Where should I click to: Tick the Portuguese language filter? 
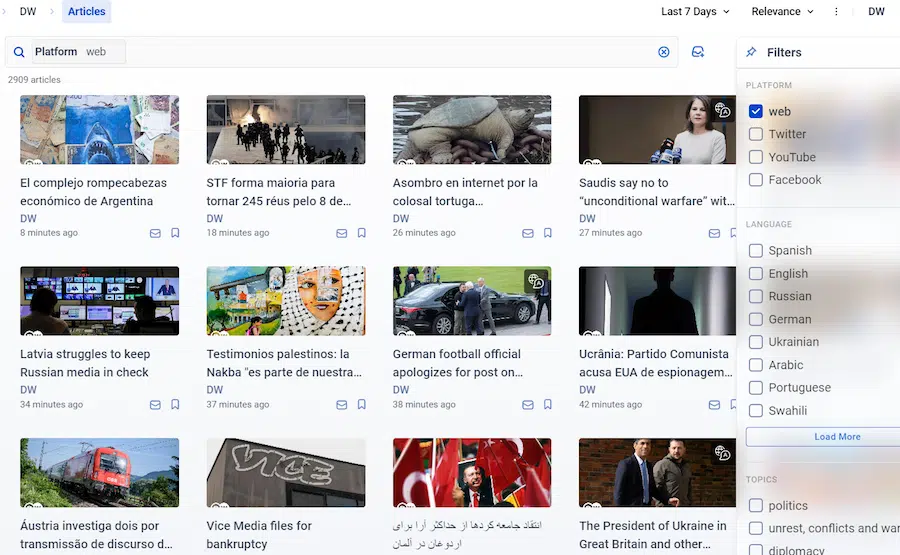coord(756,388)
